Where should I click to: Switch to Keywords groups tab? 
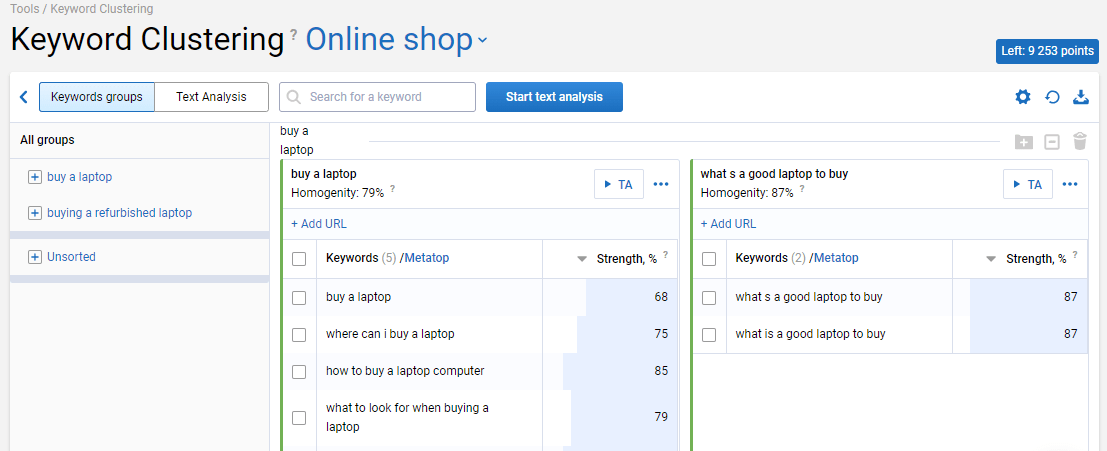pos(97,97)
